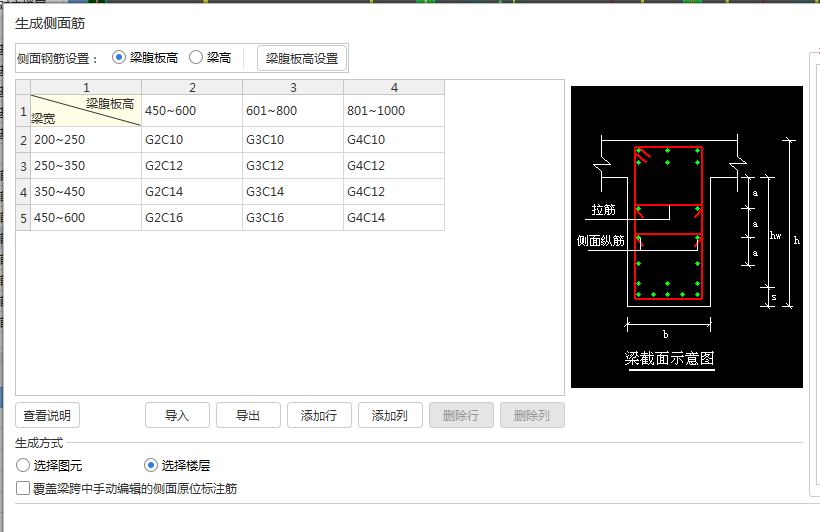The image size is (820, 532).
Task: Select the 350~450 beam width cell
Action: (x=86, y=192)
